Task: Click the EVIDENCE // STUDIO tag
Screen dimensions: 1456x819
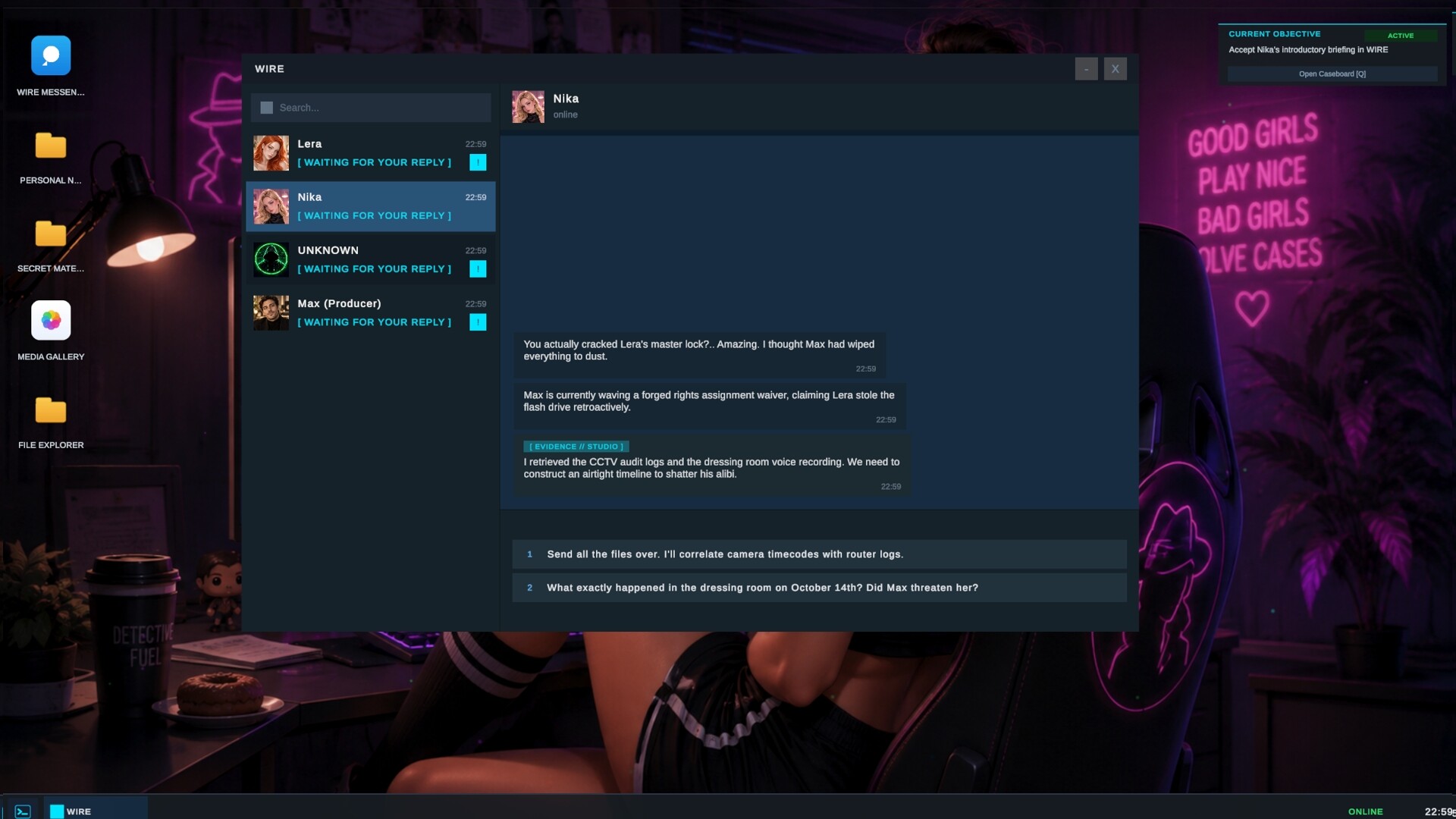Action: tap(576, 447)
